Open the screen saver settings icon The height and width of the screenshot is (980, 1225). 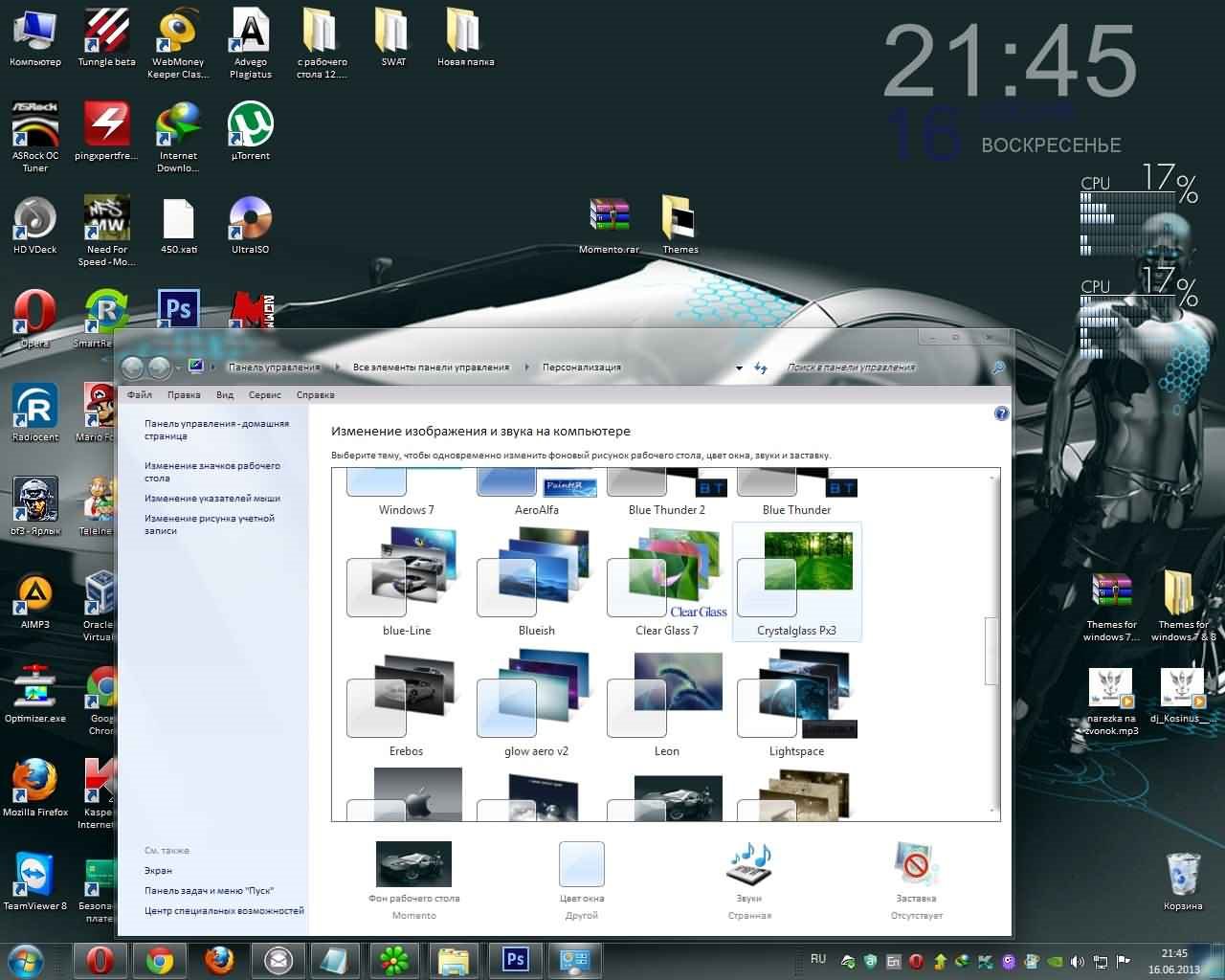[916, 865]
